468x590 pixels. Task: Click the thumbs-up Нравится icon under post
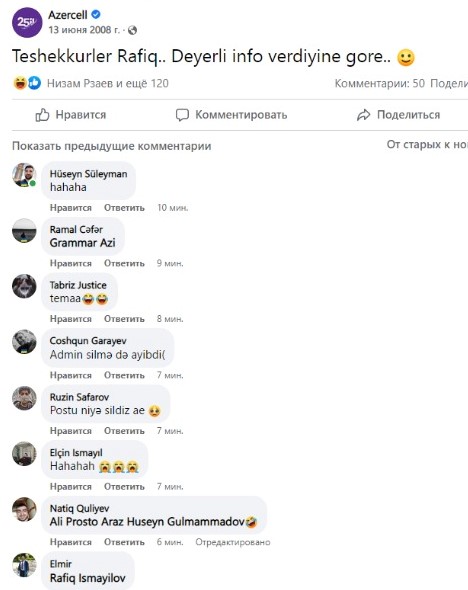point(42,115)
